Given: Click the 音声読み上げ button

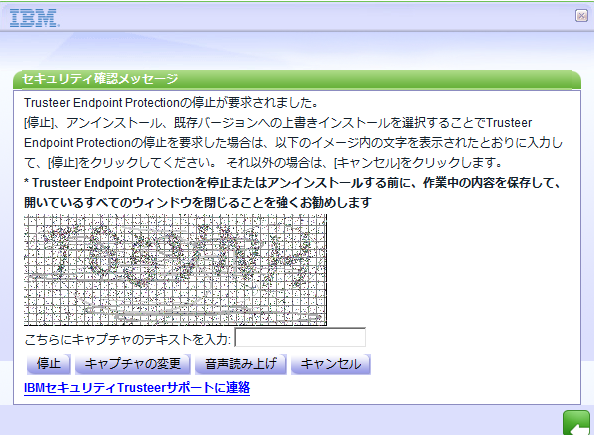Looking at the screenshot, I should pos(241,364).
